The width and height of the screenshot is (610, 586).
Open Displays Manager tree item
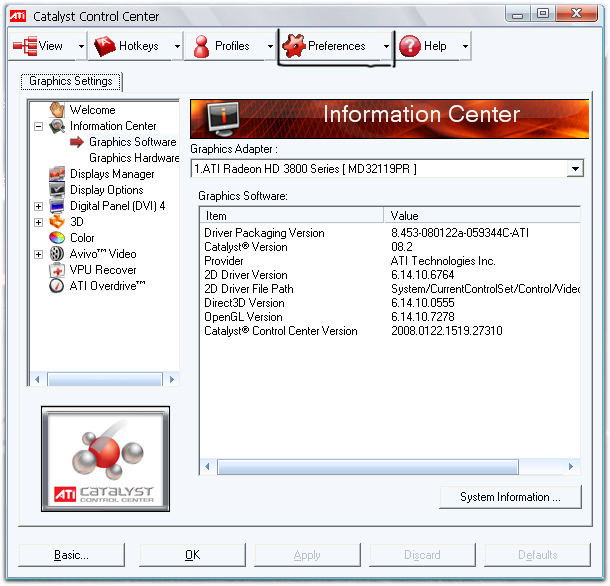tap(112, 174)
